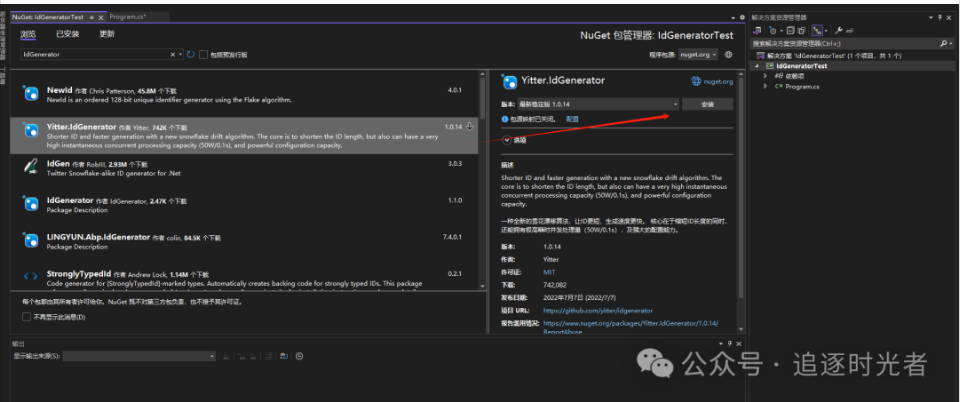Expand the Program.cs tree node
The height and width of the screenshot is (402, 960).
765,86
